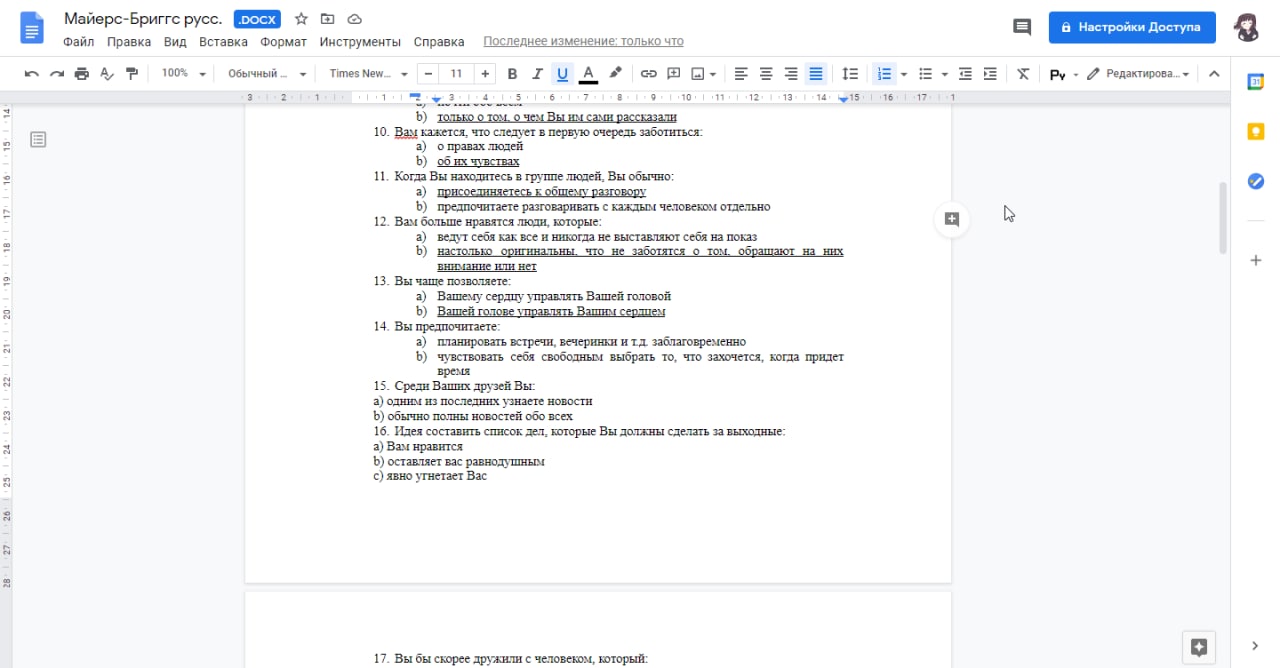Image resolution: width=1280 pixels, height=668 pixels.
Task: Toggle underline formatting
Action: [x=562, y=73]
